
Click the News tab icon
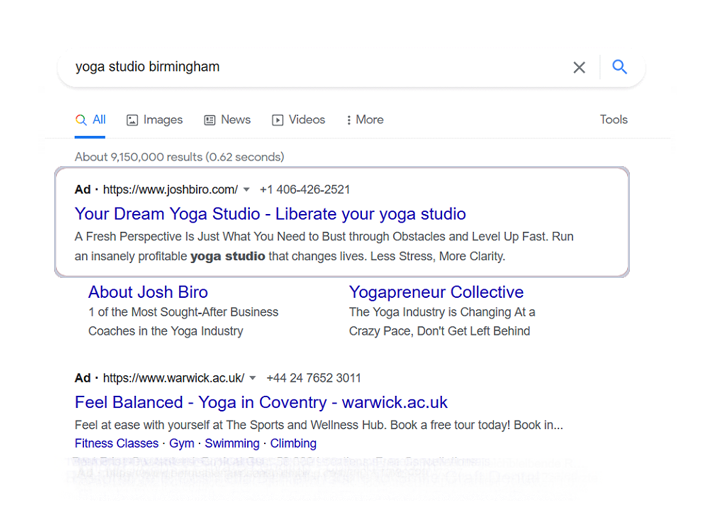point(210,120)
